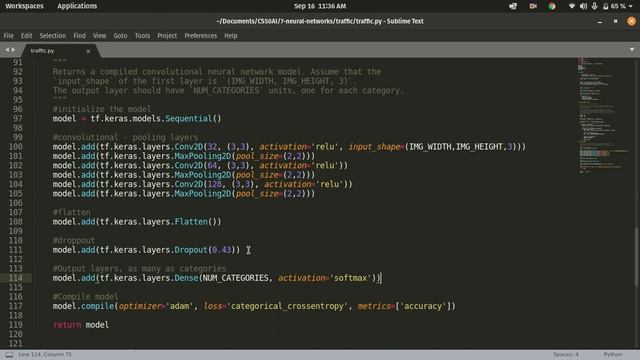
Task: Click the Conv2D(128 code line
Action: coord(202,184)
